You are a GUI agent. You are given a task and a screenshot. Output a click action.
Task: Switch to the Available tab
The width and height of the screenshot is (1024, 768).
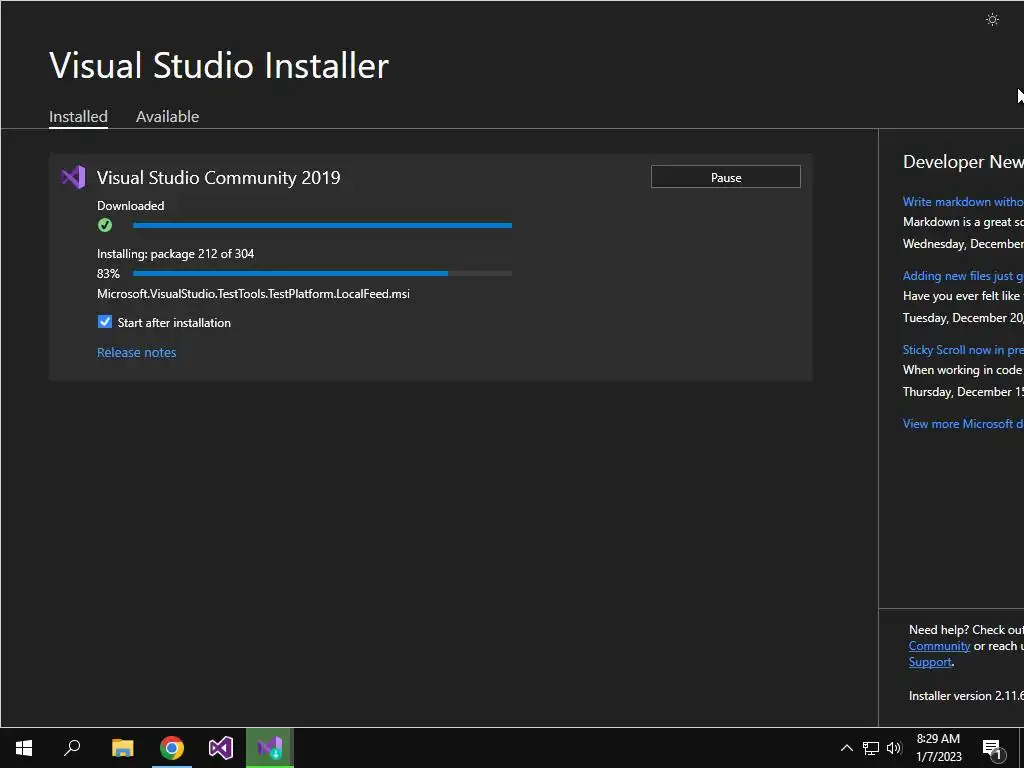pyautogui.click(x=167, y=116)
